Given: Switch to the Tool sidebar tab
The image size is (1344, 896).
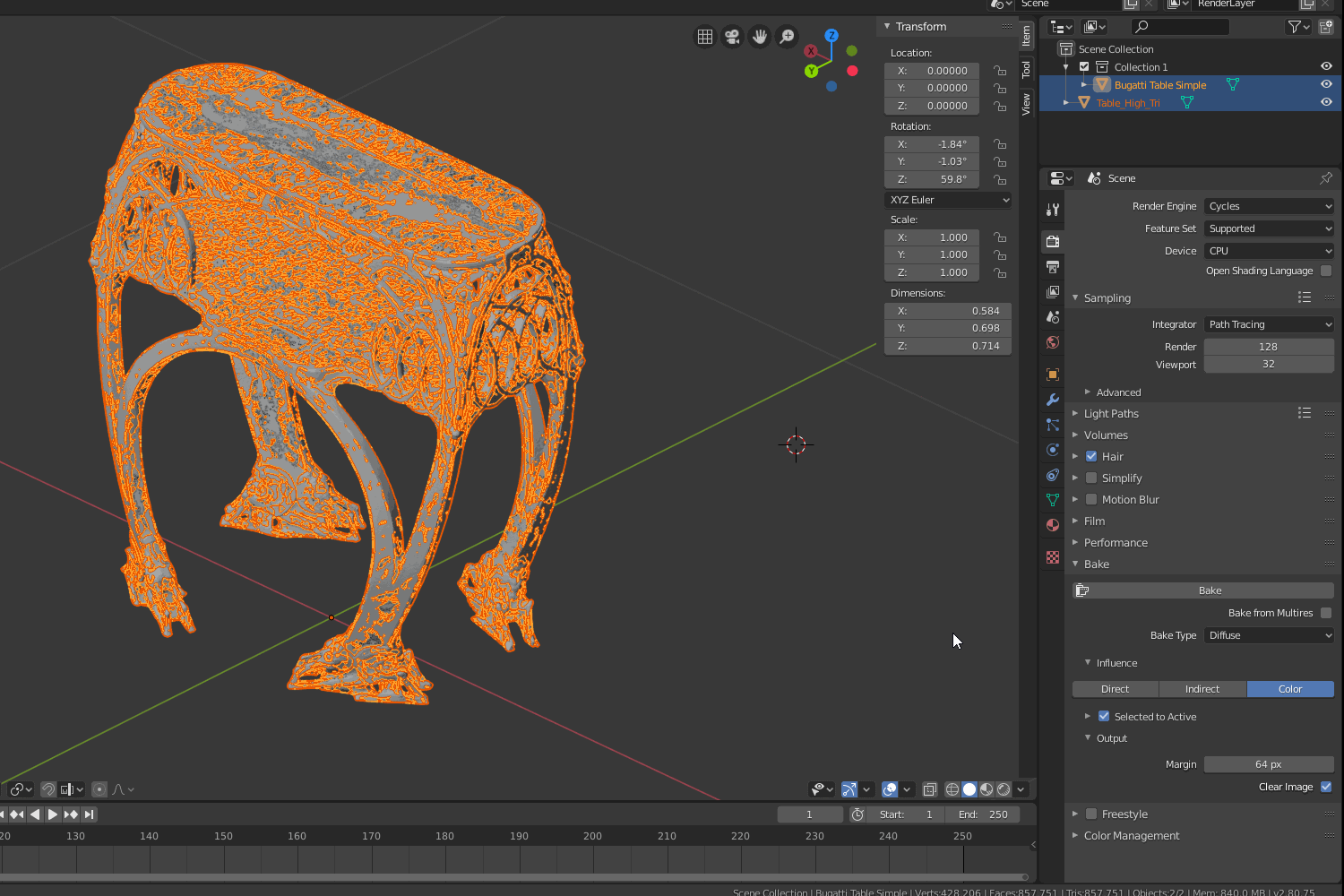Looking at the screenshot, I should (x=1027, y=70).
